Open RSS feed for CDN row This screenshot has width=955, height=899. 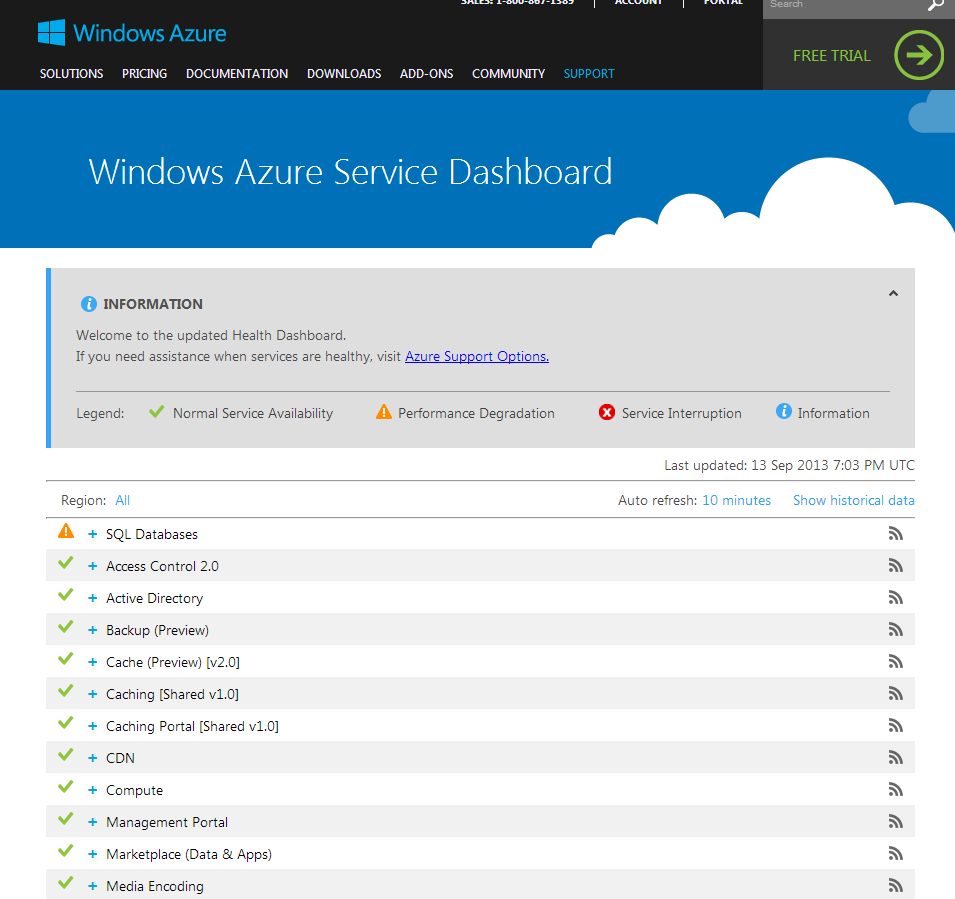[x=895, y=758]
